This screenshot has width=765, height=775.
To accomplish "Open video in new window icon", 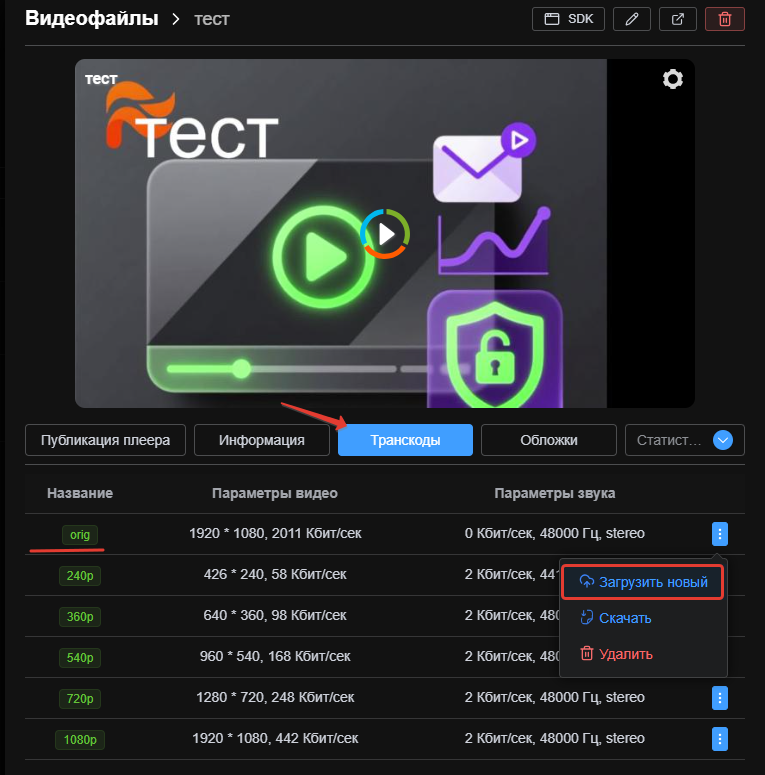I will tap(678, 19).
